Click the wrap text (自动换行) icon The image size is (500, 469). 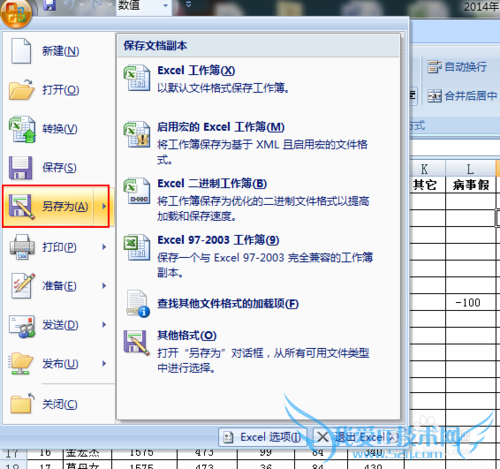[435, 67]
